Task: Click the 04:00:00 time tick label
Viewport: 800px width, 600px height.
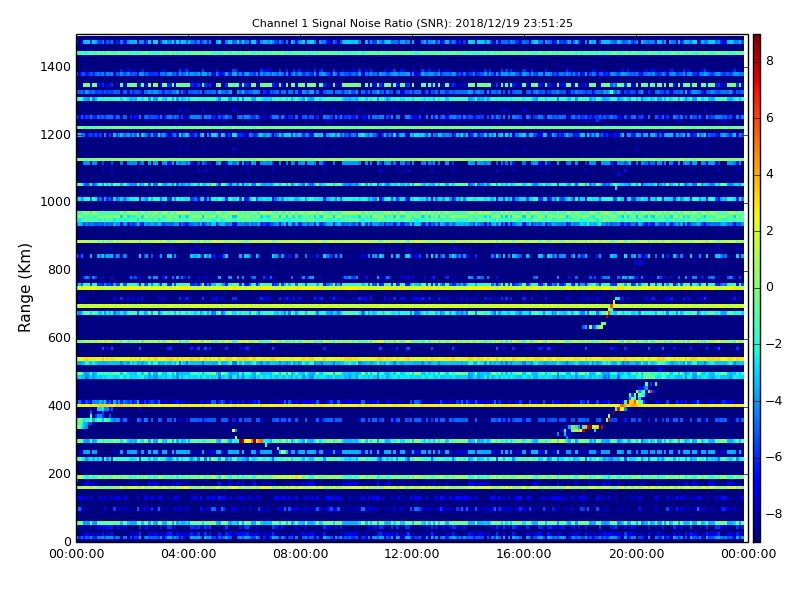Action: coord(189,554)
